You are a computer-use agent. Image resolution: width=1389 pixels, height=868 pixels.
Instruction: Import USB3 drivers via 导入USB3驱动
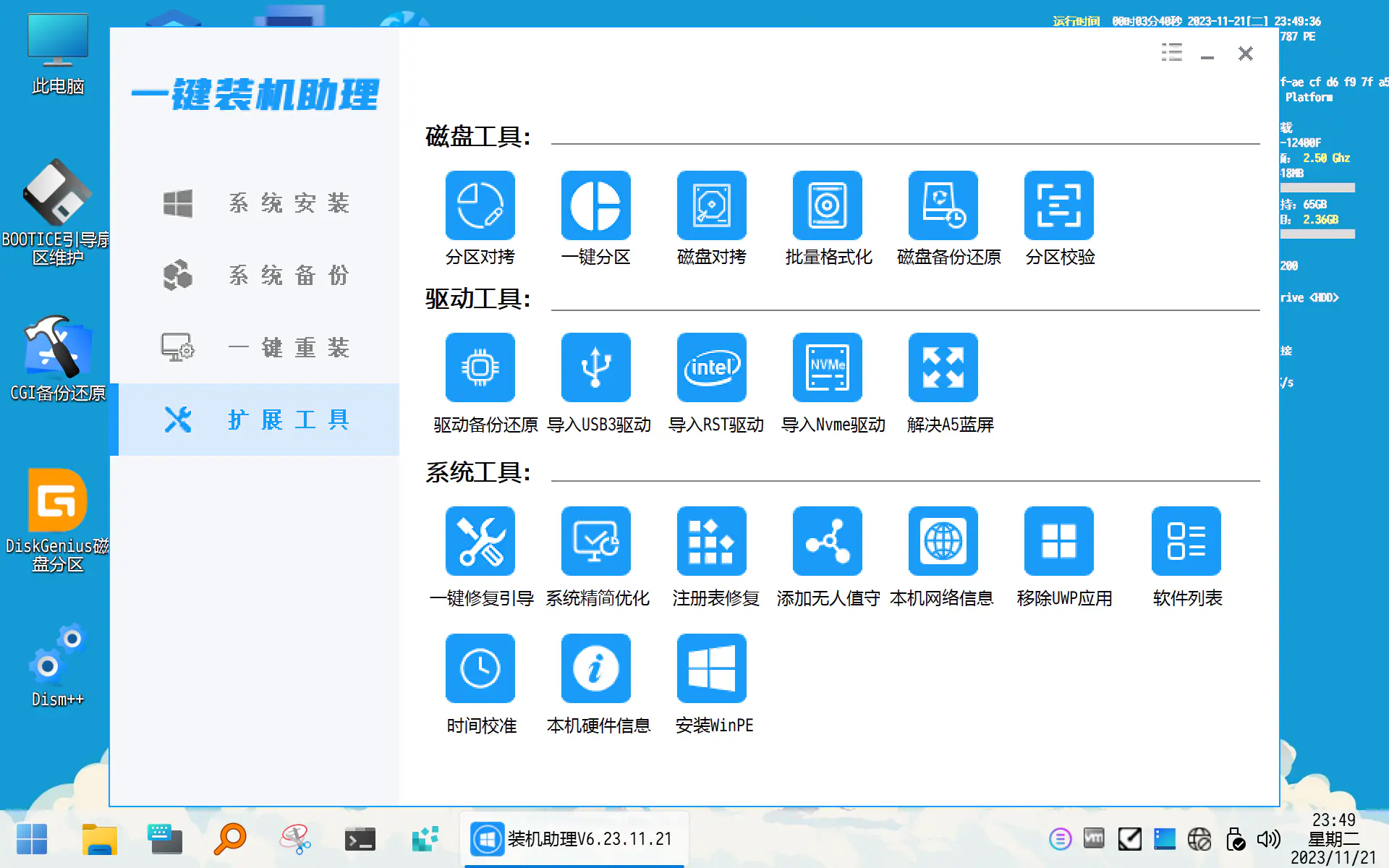[x=595, y=367]
